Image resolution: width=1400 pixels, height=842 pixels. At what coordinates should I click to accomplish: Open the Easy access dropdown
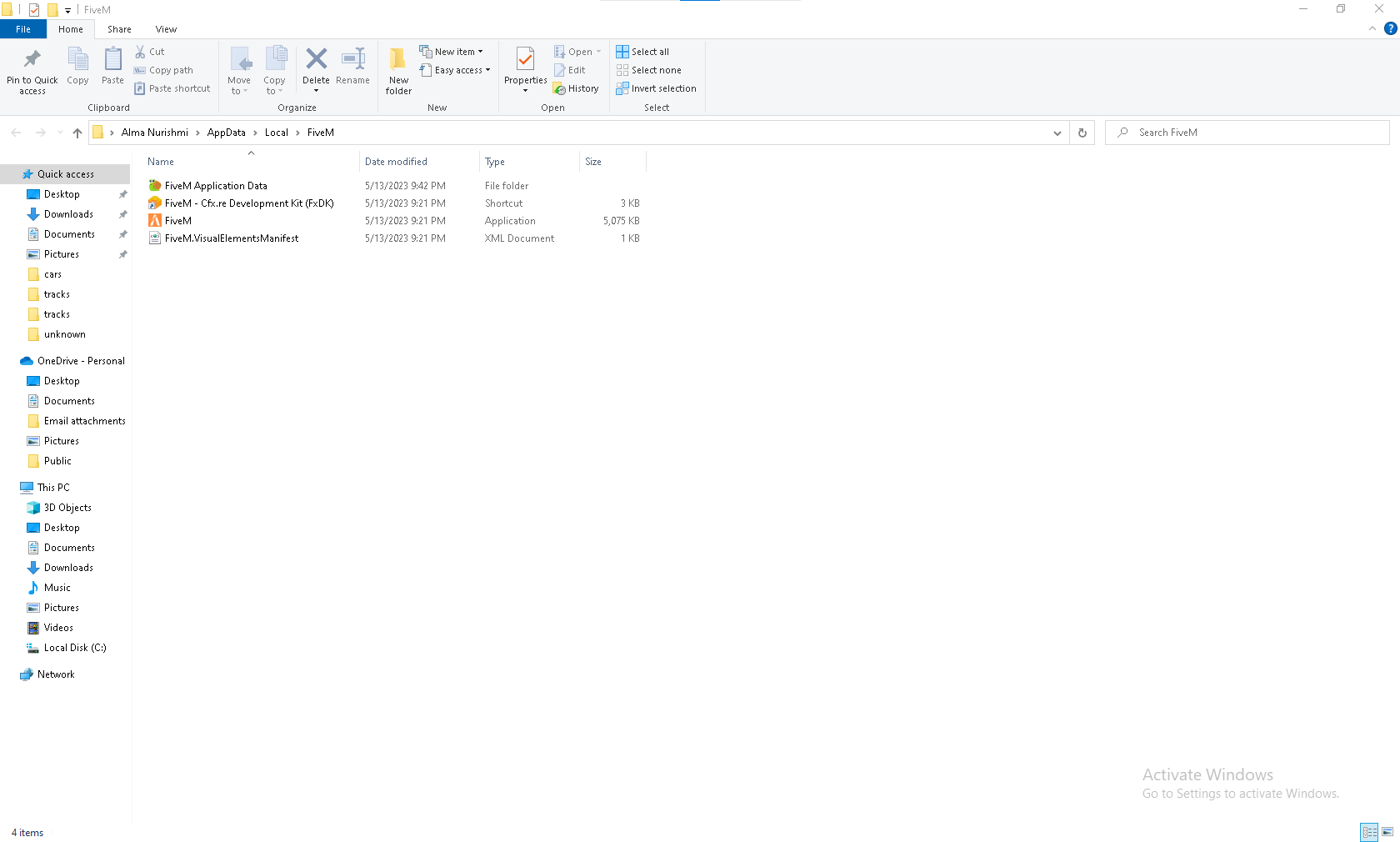tap(455, 70)
